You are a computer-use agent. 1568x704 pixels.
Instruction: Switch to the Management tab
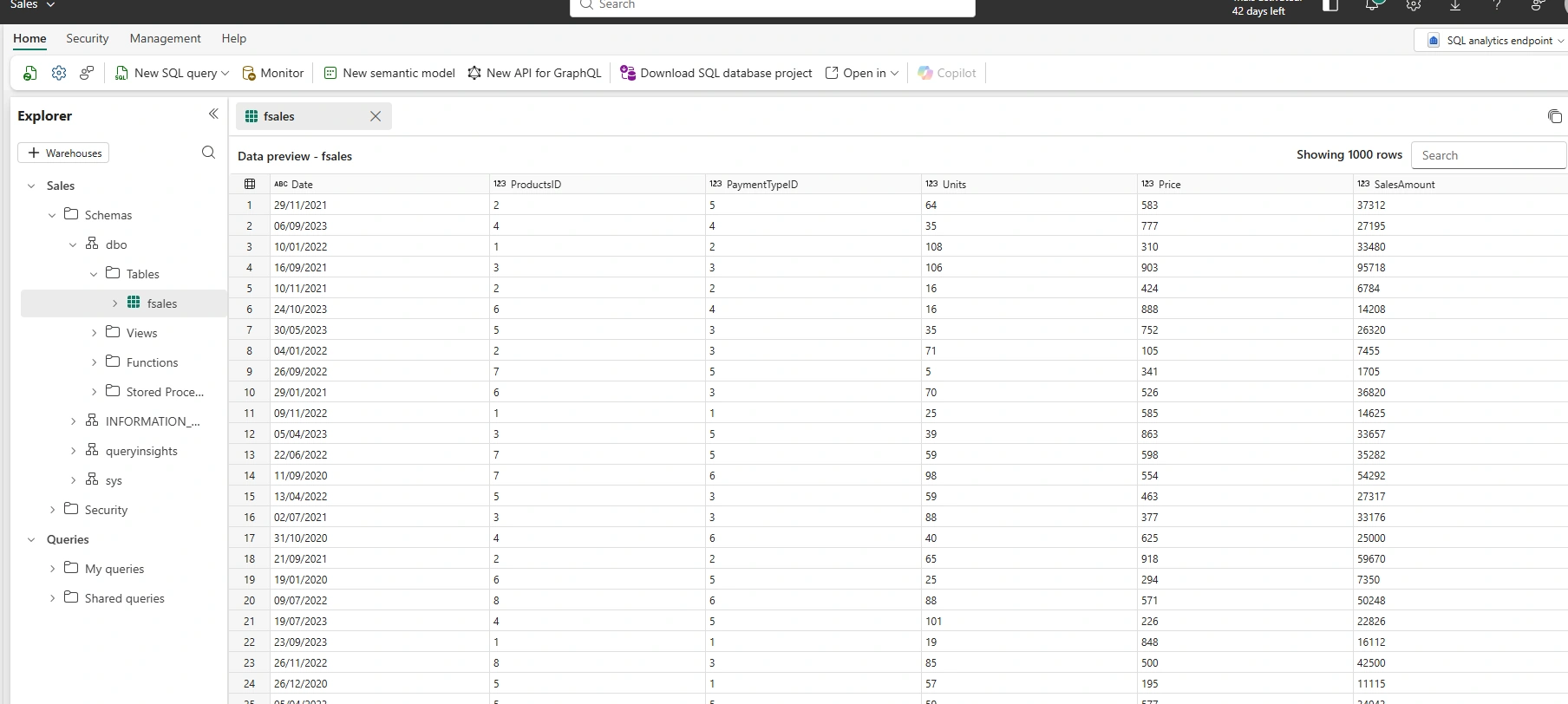coord(165,39)
